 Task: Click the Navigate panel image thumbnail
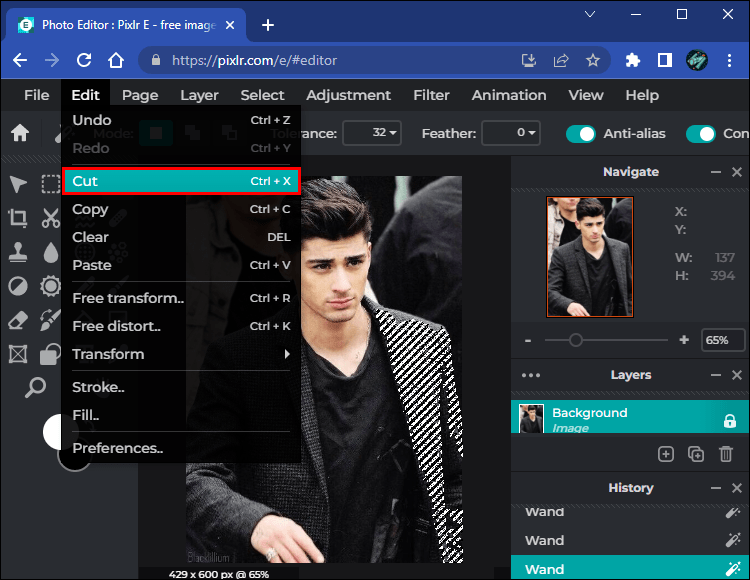(x=589, y=257)
